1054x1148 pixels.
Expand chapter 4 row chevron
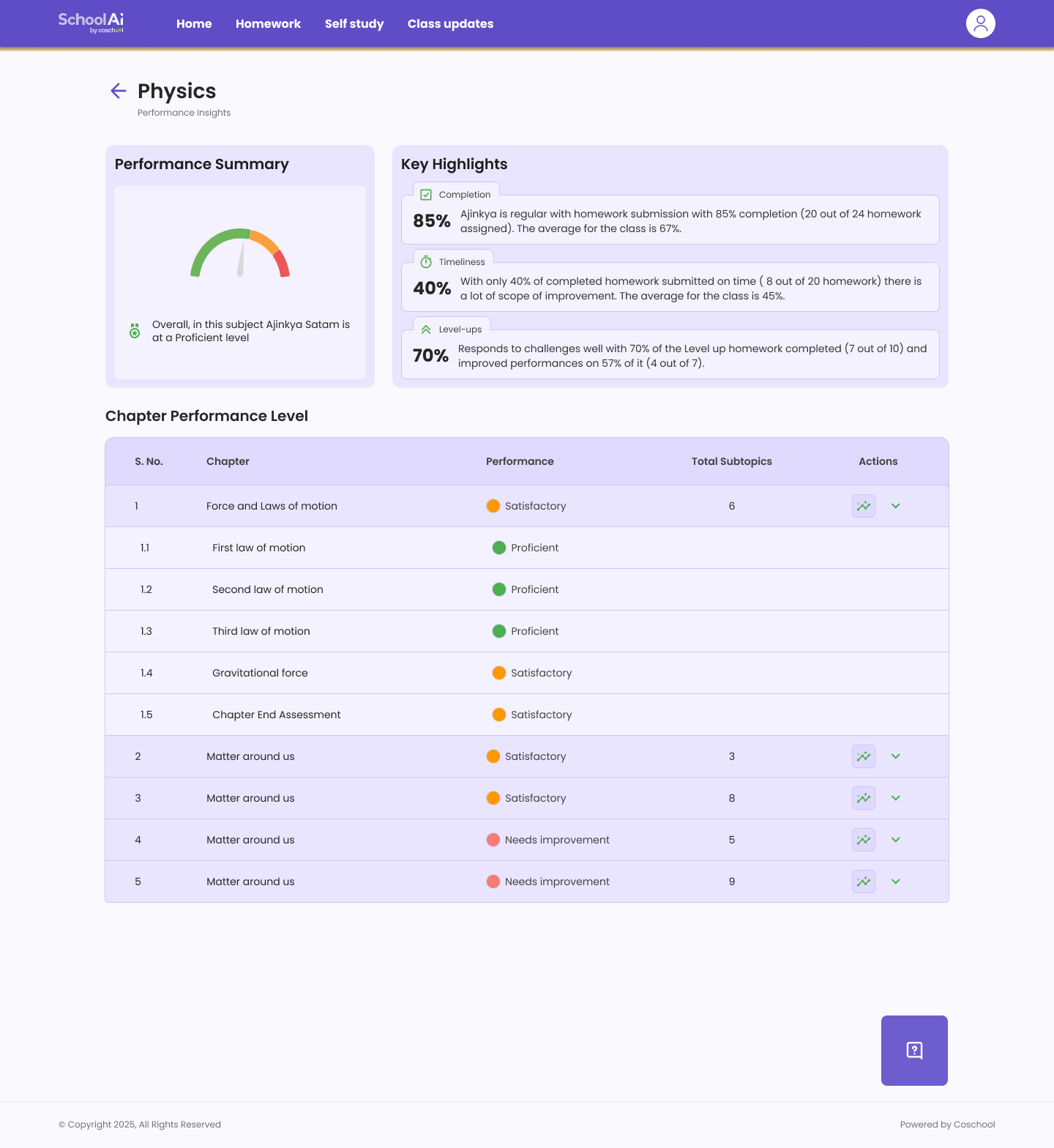[x=896, y=840]
